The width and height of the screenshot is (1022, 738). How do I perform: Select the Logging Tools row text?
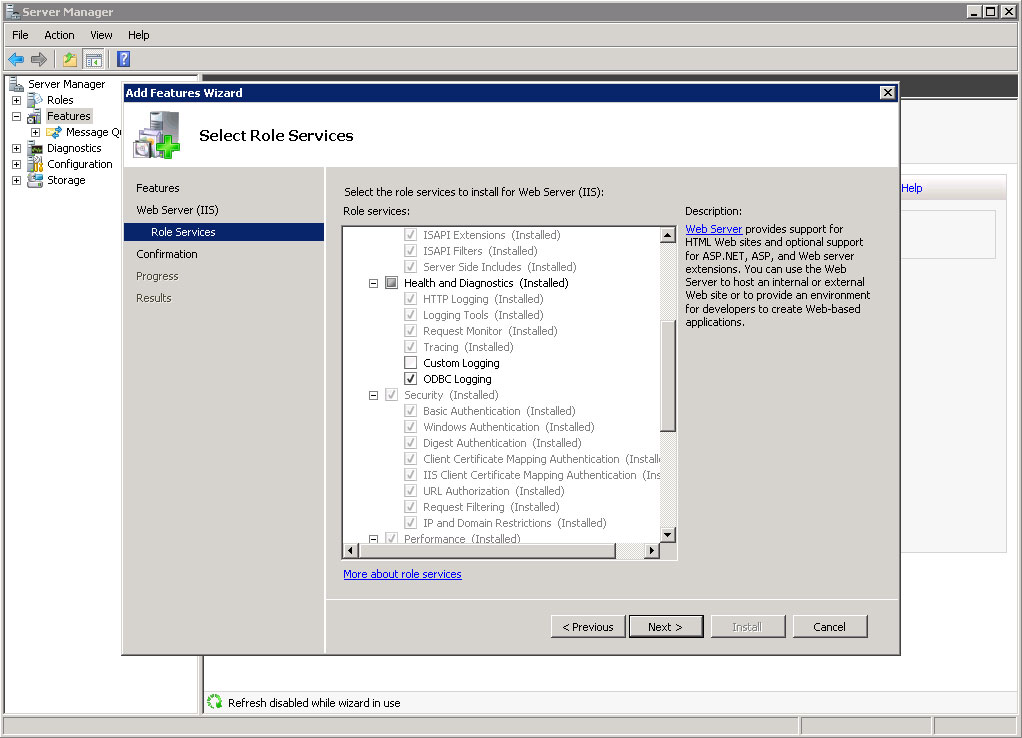pyautogui.click(x=483, y=315)
